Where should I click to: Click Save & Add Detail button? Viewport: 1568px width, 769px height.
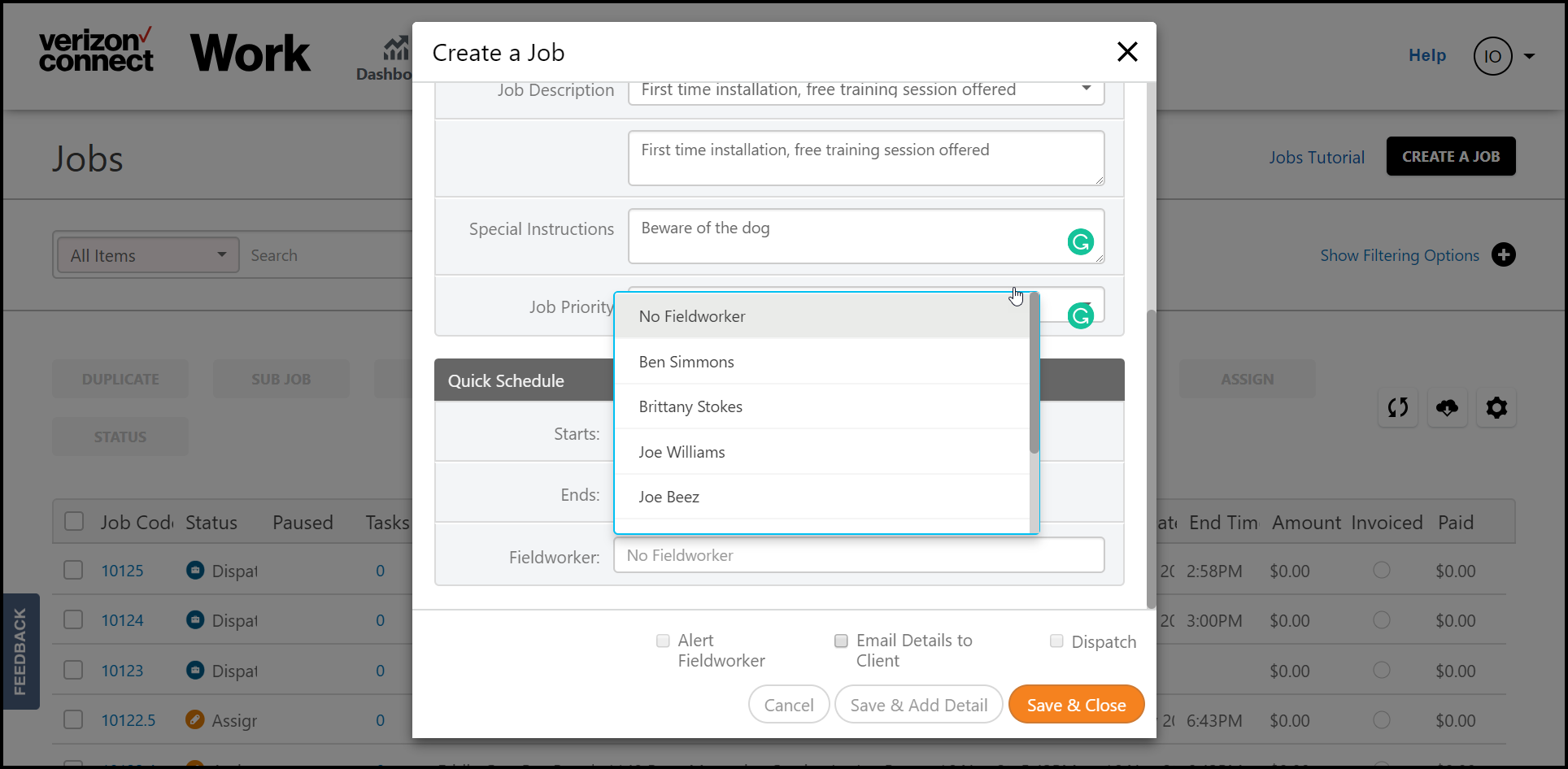pos(919,705)
